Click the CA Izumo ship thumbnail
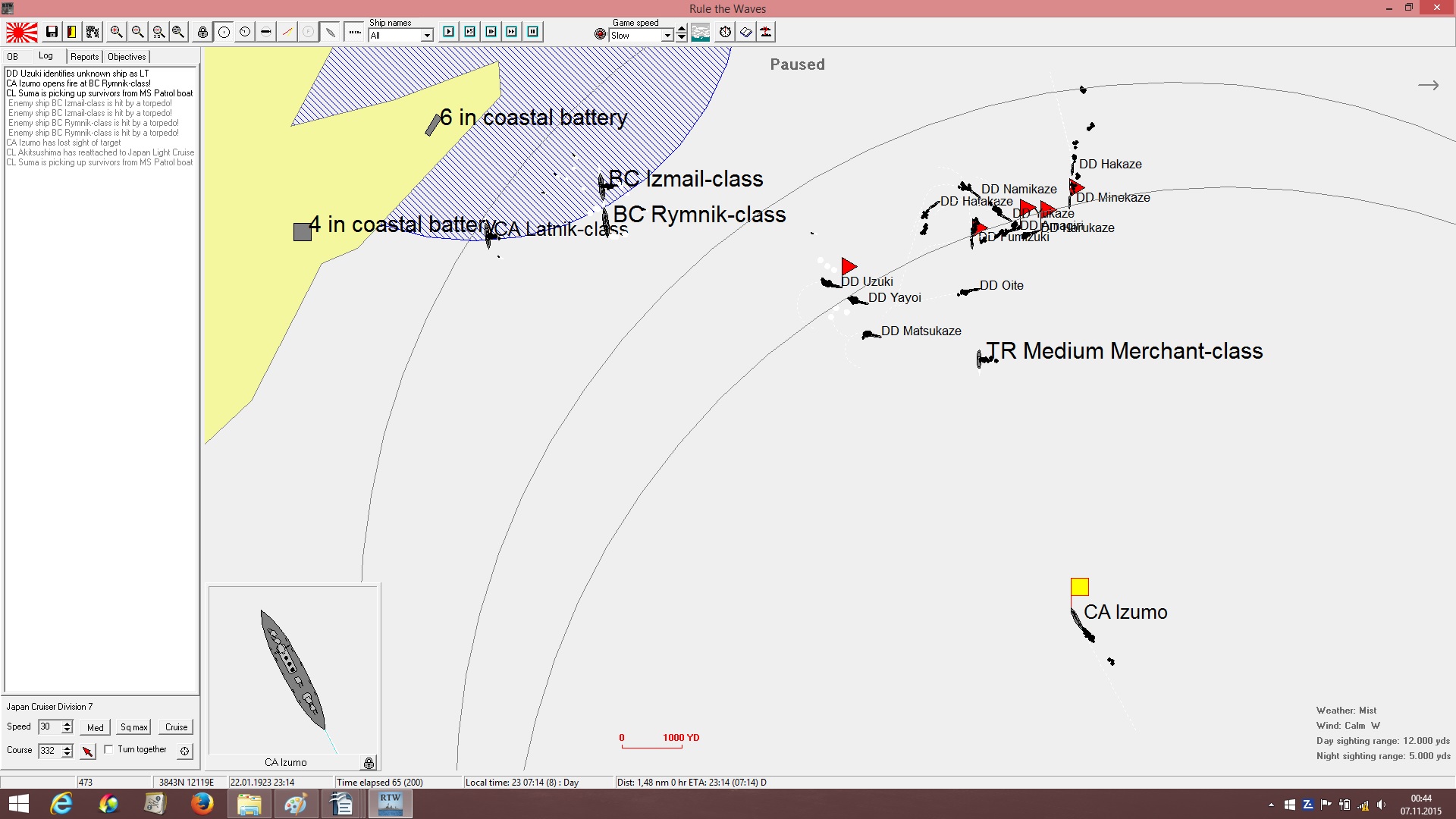 293,670
